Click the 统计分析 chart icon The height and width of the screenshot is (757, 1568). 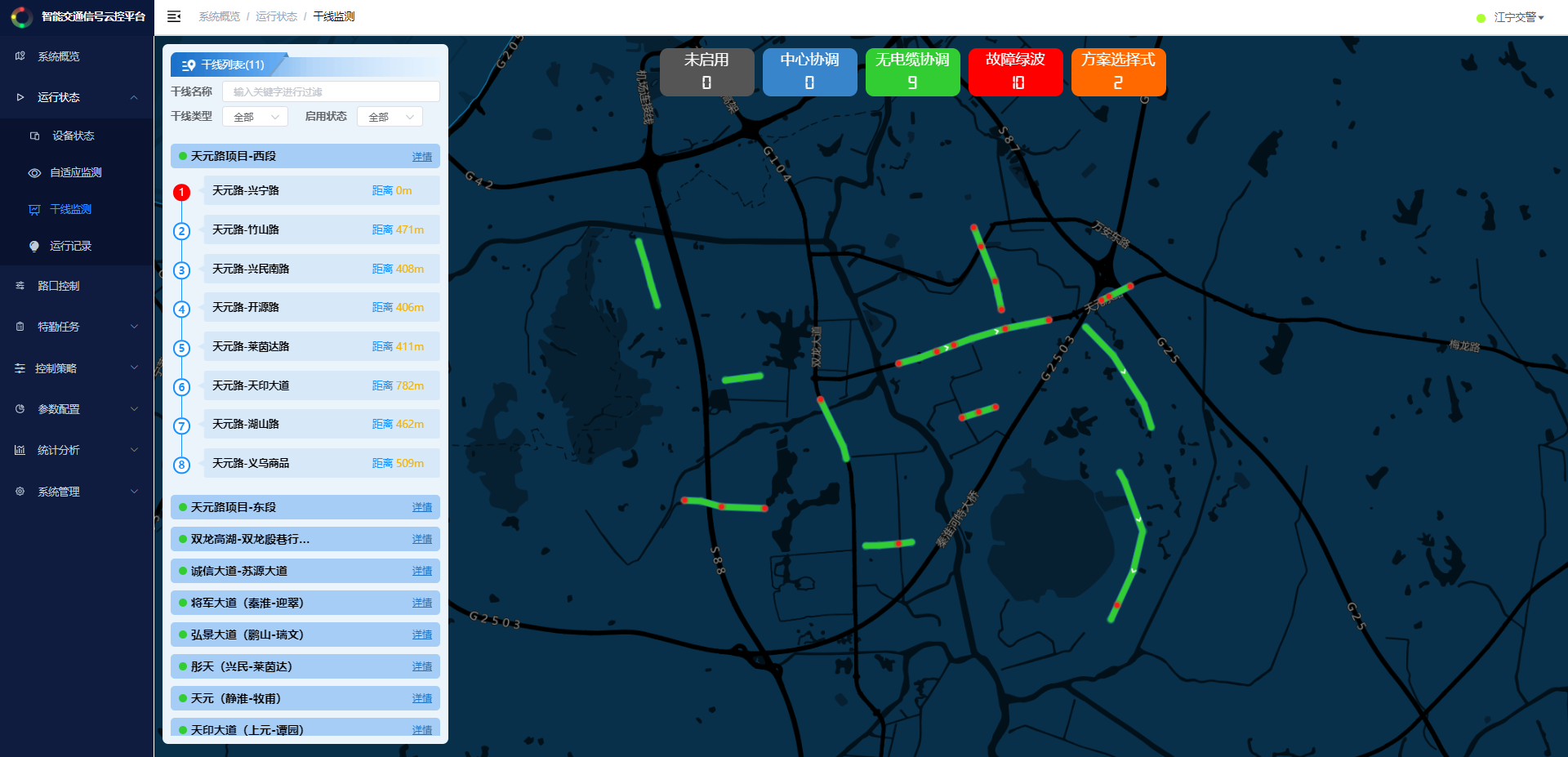(x=20, y=450)
